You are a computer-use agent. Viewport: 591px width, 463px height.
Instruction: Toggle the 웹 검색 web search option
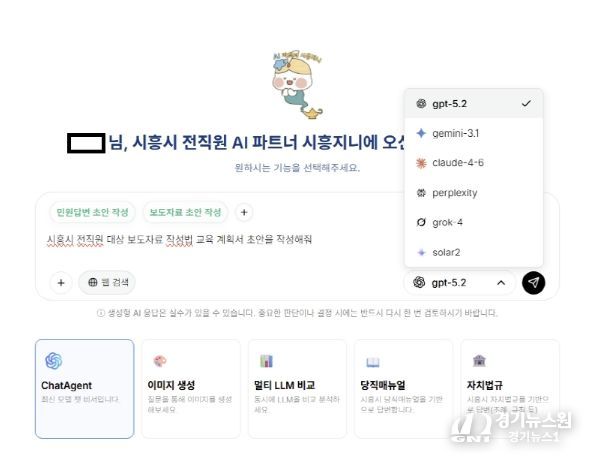[x=107, y=282]
